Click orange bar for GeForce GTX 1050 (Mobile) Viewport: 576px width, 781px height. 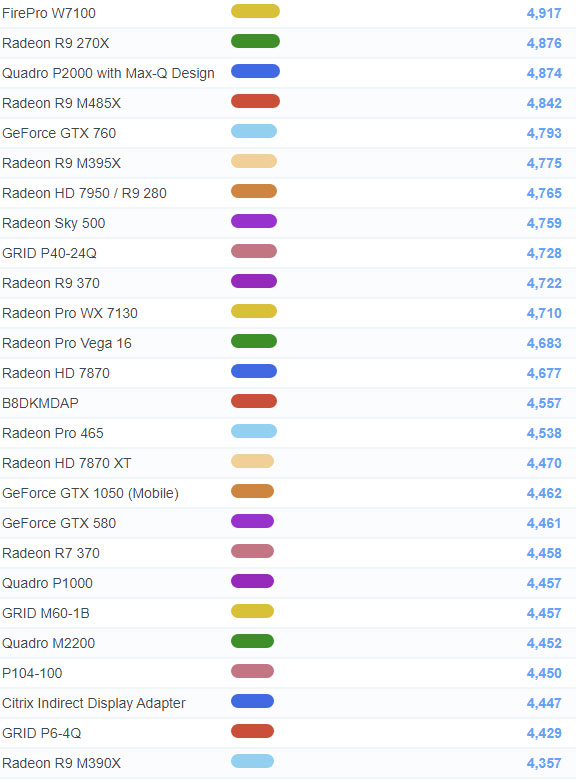252,491
